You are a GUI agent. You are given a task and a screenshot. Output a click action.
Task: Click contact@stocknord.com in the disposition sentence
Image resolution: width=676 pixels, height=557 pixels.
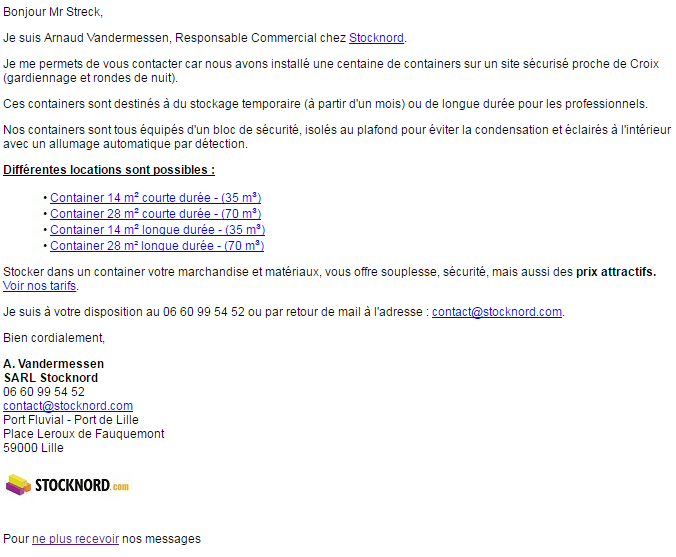[497, 311]
